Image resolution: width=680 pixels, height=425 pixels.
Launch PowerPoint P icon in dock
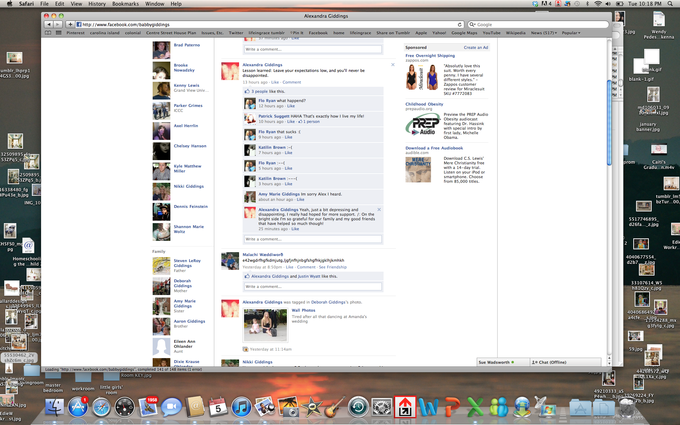452,407
